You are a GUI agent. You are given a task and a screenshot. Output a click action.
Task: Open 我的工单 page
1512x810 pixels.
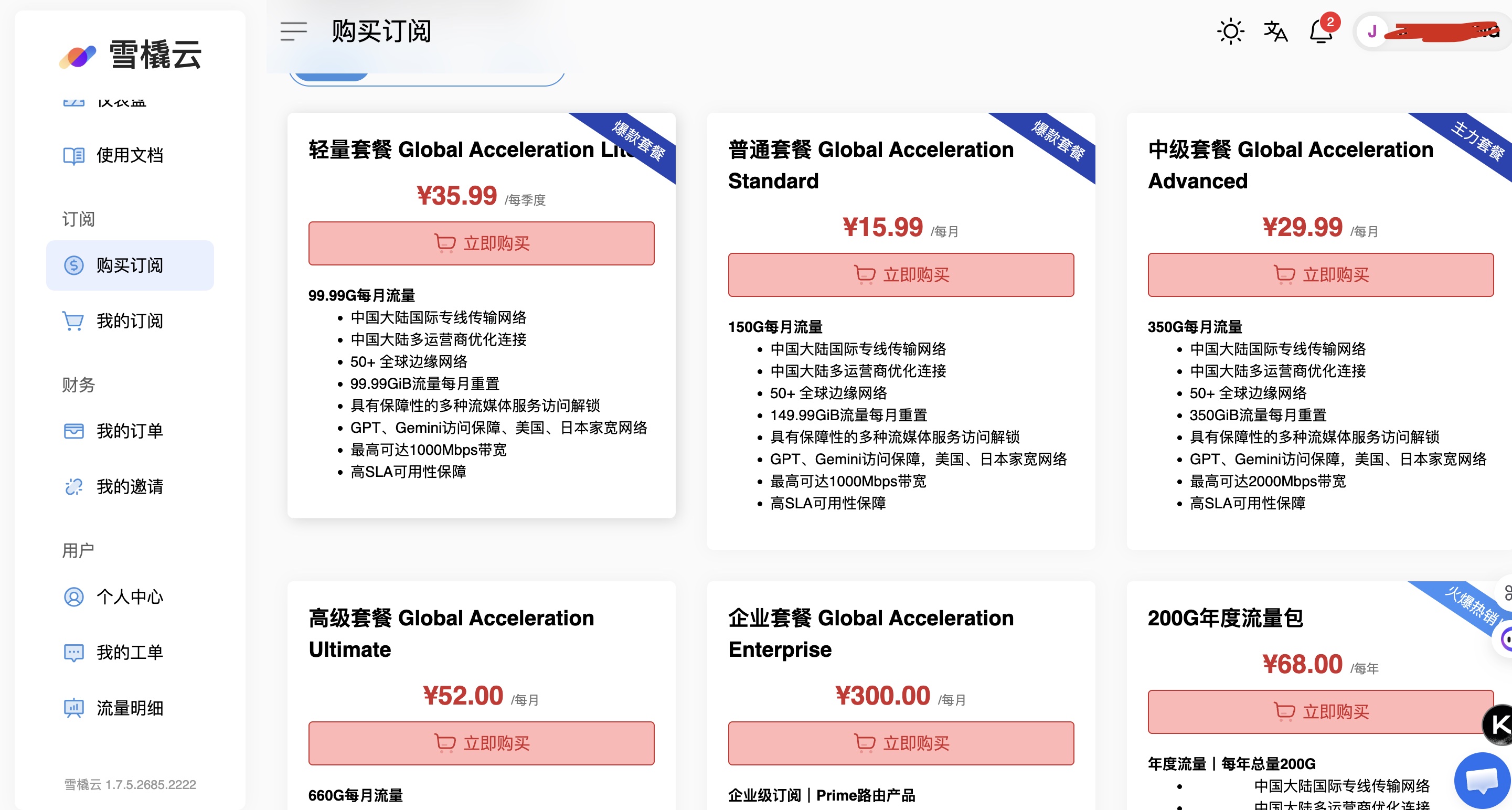[130, 652]
